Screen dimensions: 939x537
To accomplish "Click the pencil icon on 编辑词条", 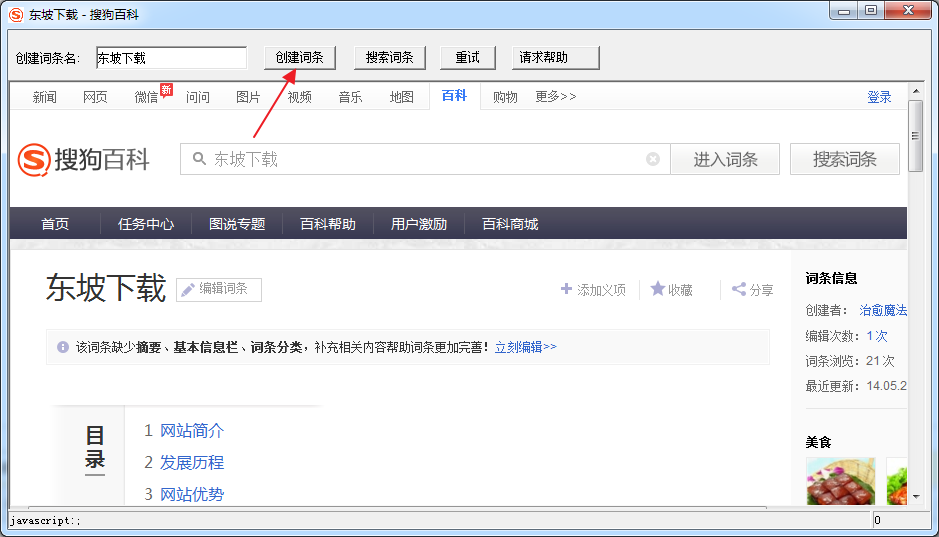I will 188,290.
